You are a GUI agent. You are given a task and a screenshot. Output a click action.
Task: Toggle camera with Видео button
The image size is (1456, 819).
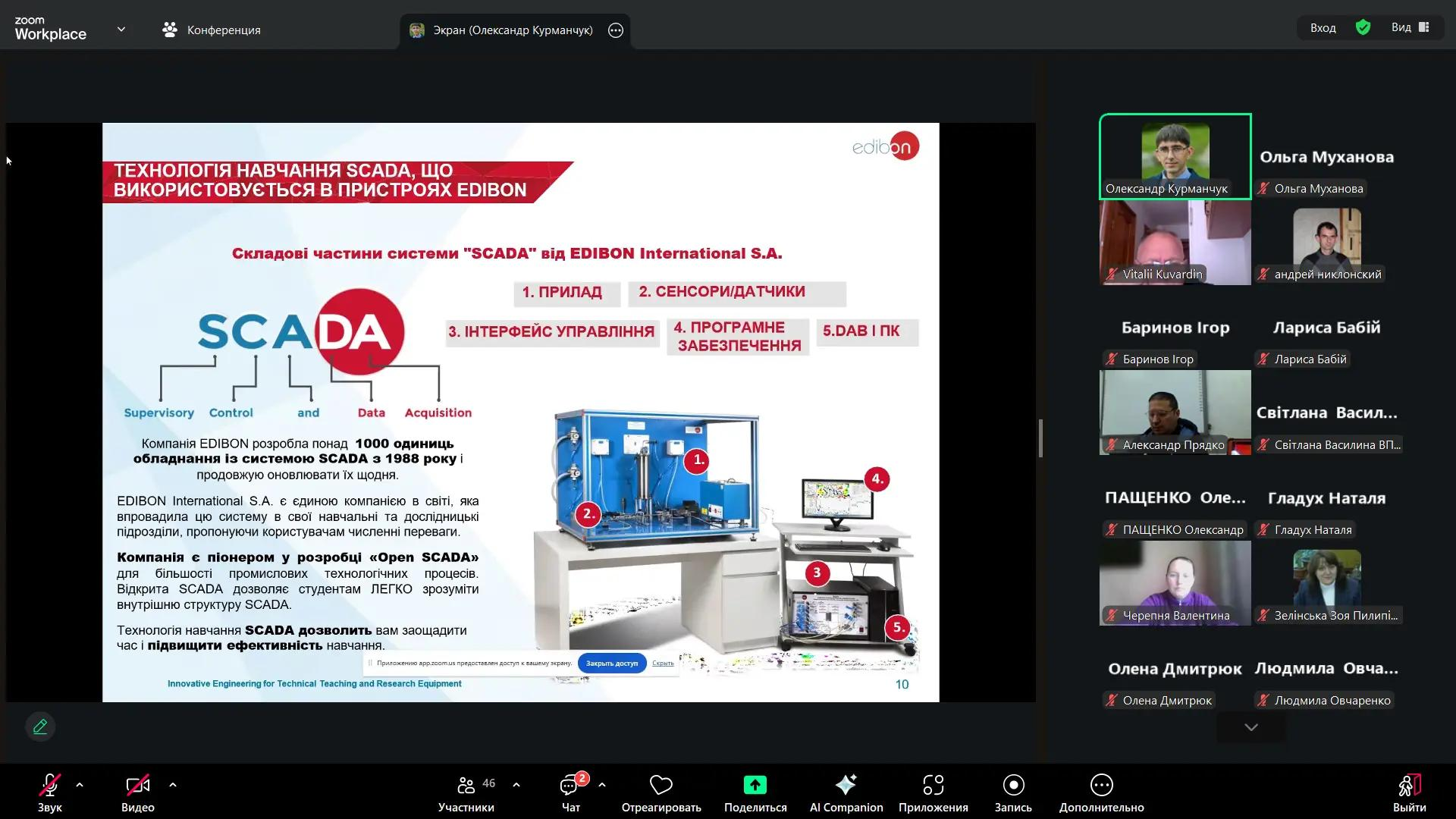coord(137,786)
